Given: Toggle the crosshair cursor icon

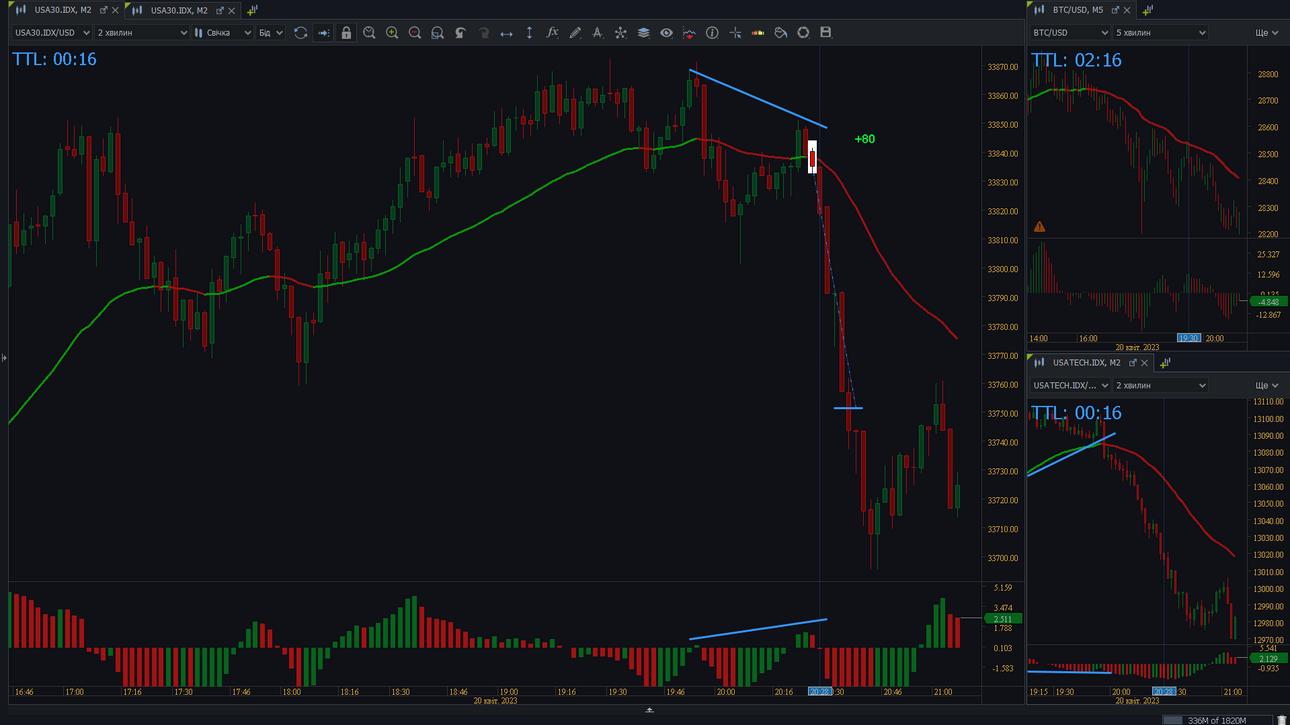Looking at the screenshot, I should (x=735, y=33).
